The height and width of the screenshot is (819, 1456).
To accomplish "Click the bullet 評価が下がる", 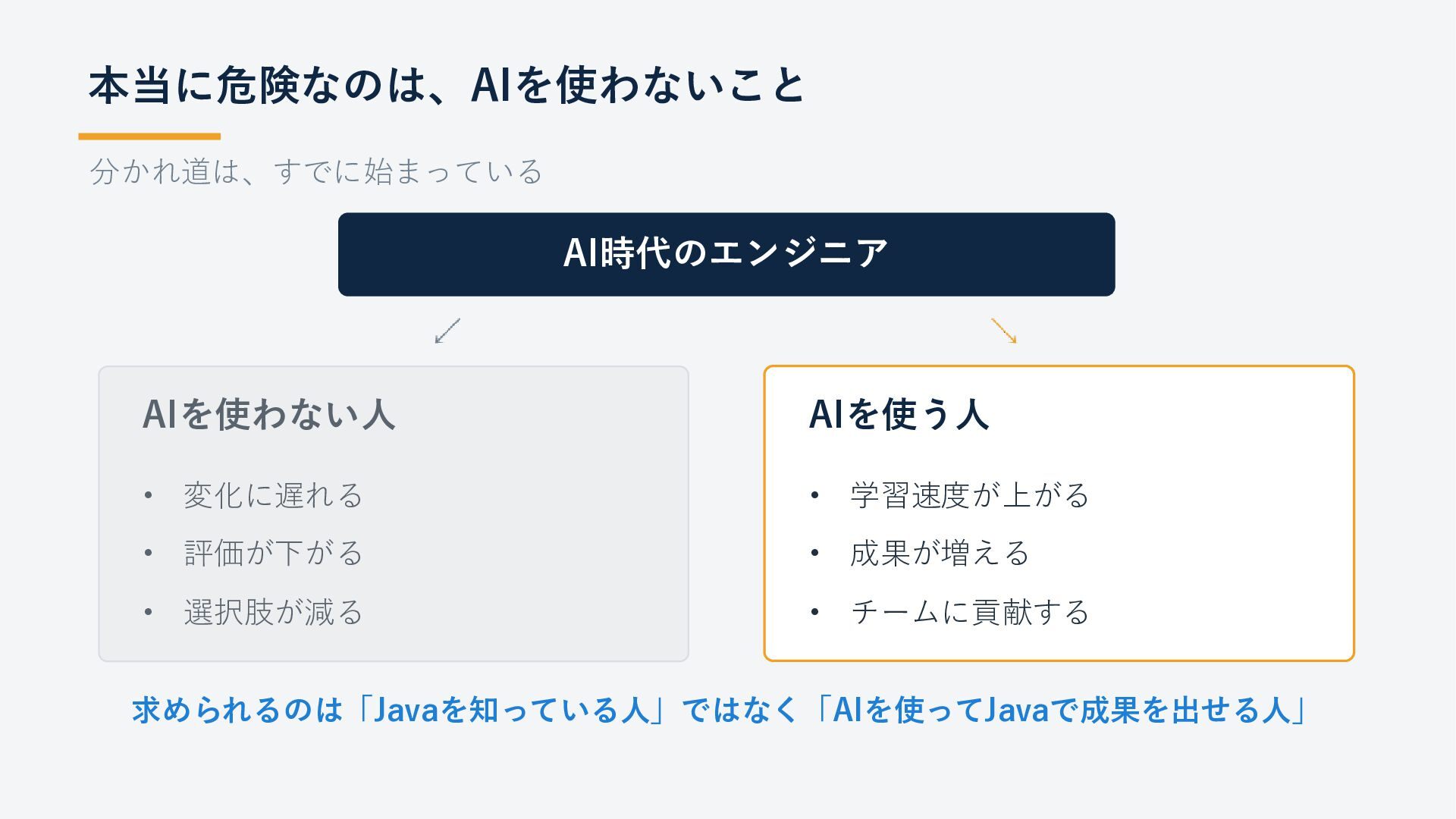I will click(273, 553).
